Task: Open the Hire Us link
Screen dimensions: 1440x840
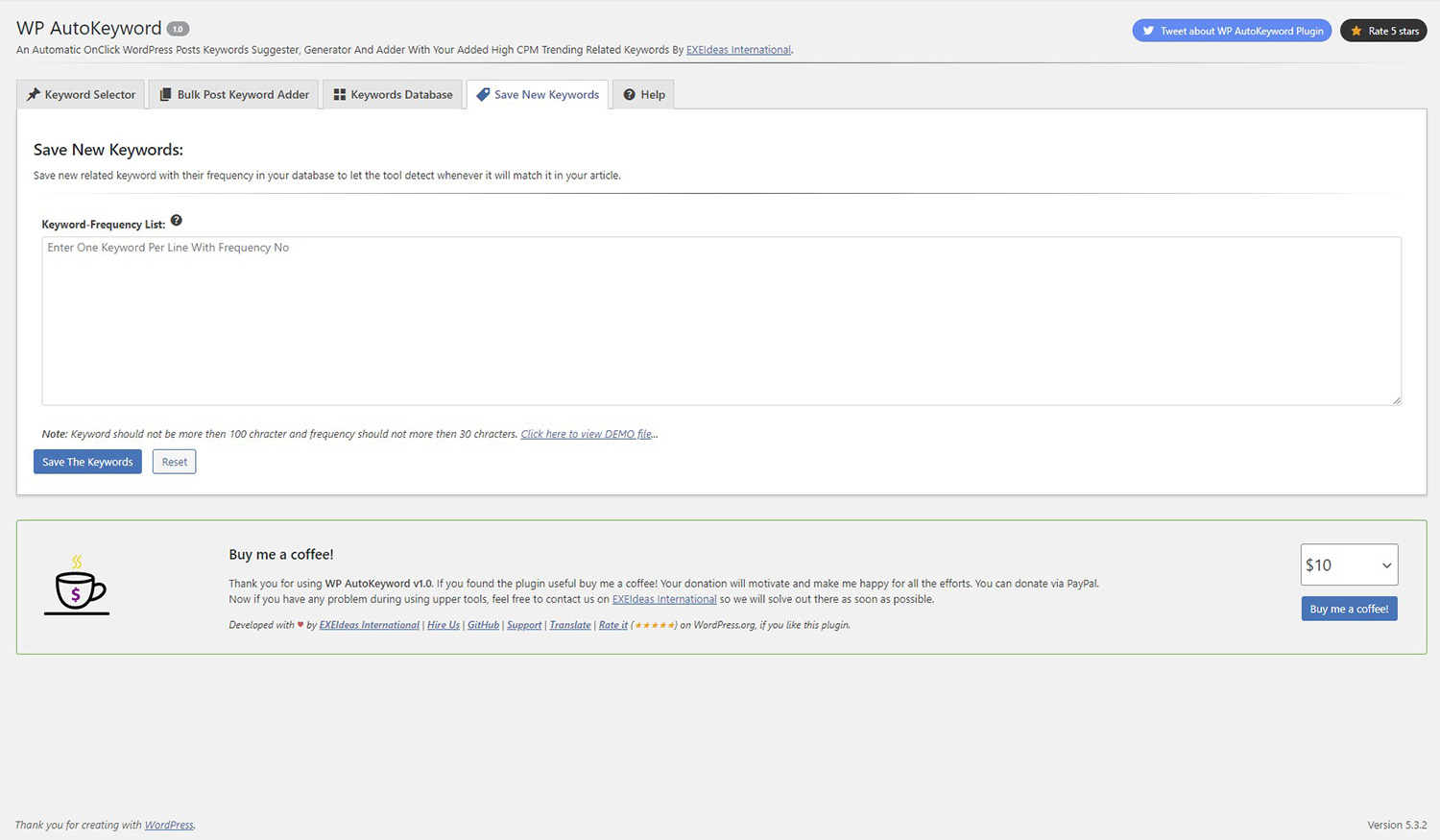Action: (443, 625)
